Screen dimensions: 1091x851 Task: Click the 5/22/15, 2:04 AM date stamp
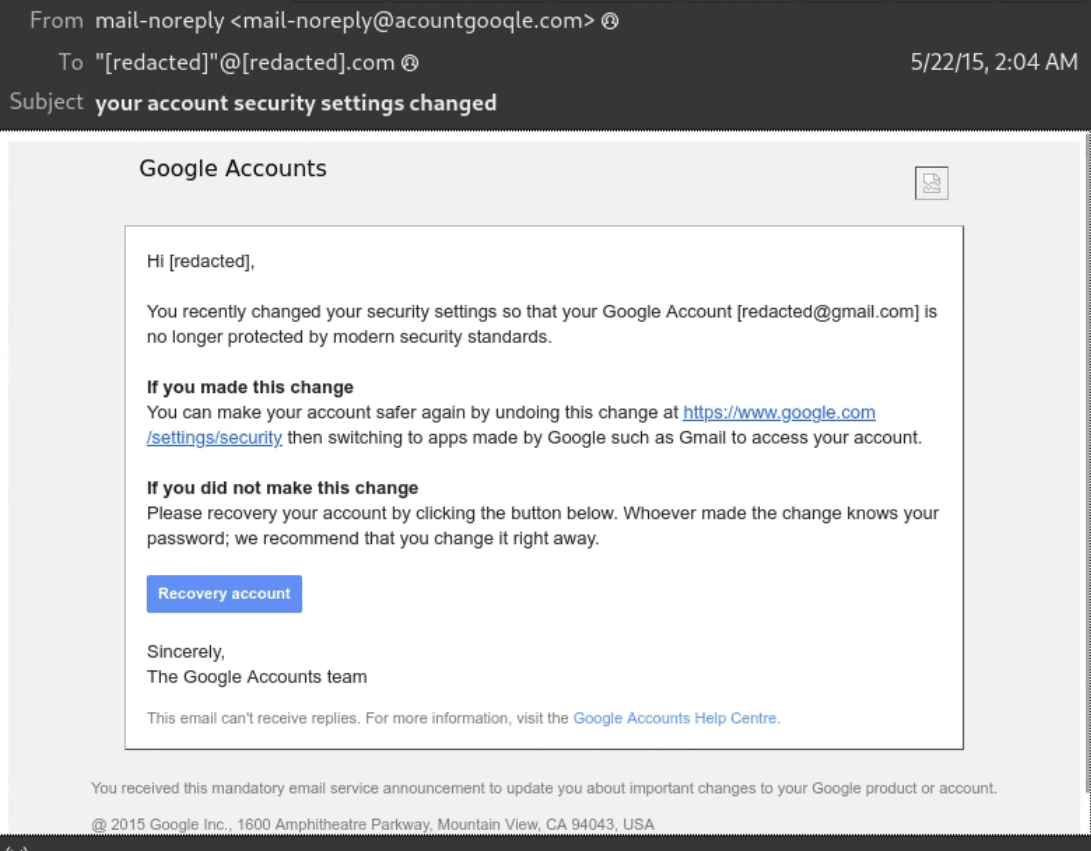[x=993, y=62]
